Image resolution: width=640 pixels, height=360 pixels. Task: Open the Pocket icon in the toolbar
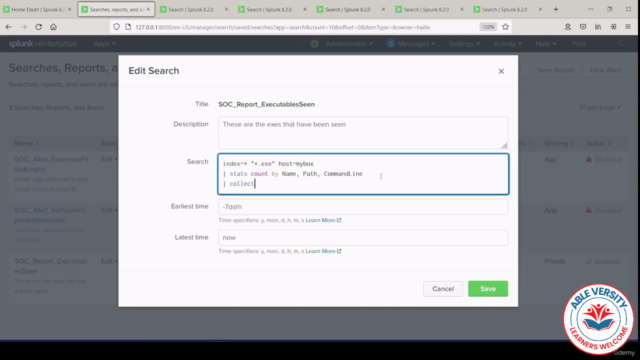tap(583, 27)
